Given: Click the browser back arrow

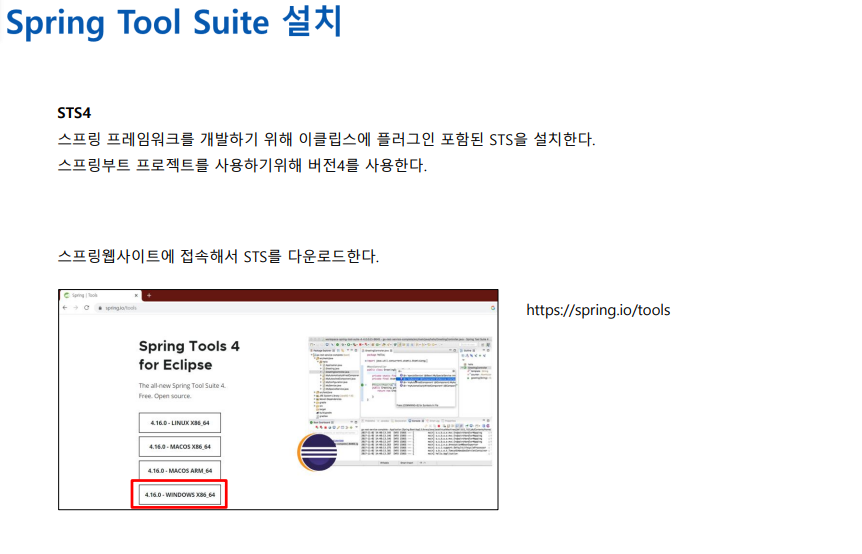Looking at the screenshot, I should coord(65,308).
